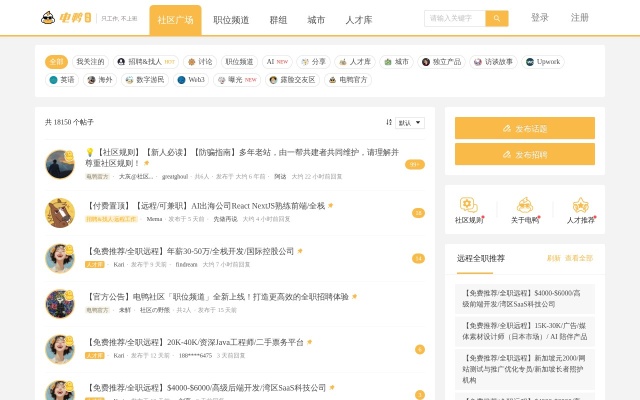Select the 全部 category filter
640x400 pixels.
click(x=57, y=61)
